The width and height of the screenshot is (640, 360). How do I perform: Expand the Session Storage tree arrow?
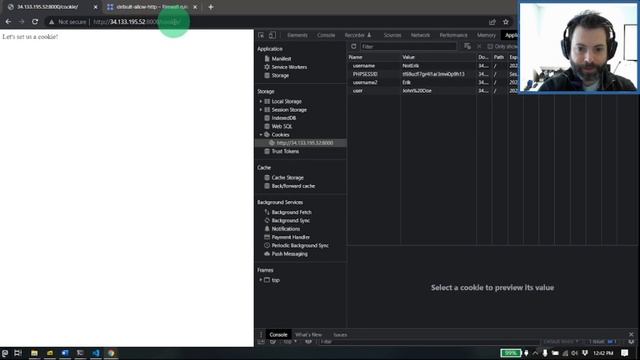coord(260,110)
